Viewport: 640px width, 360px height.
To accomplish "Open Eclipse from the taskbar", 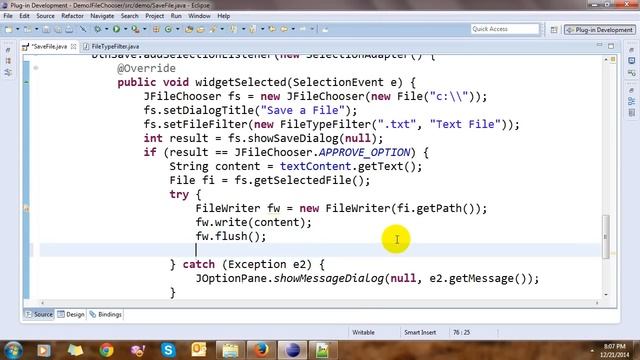I will coord(292,350).
